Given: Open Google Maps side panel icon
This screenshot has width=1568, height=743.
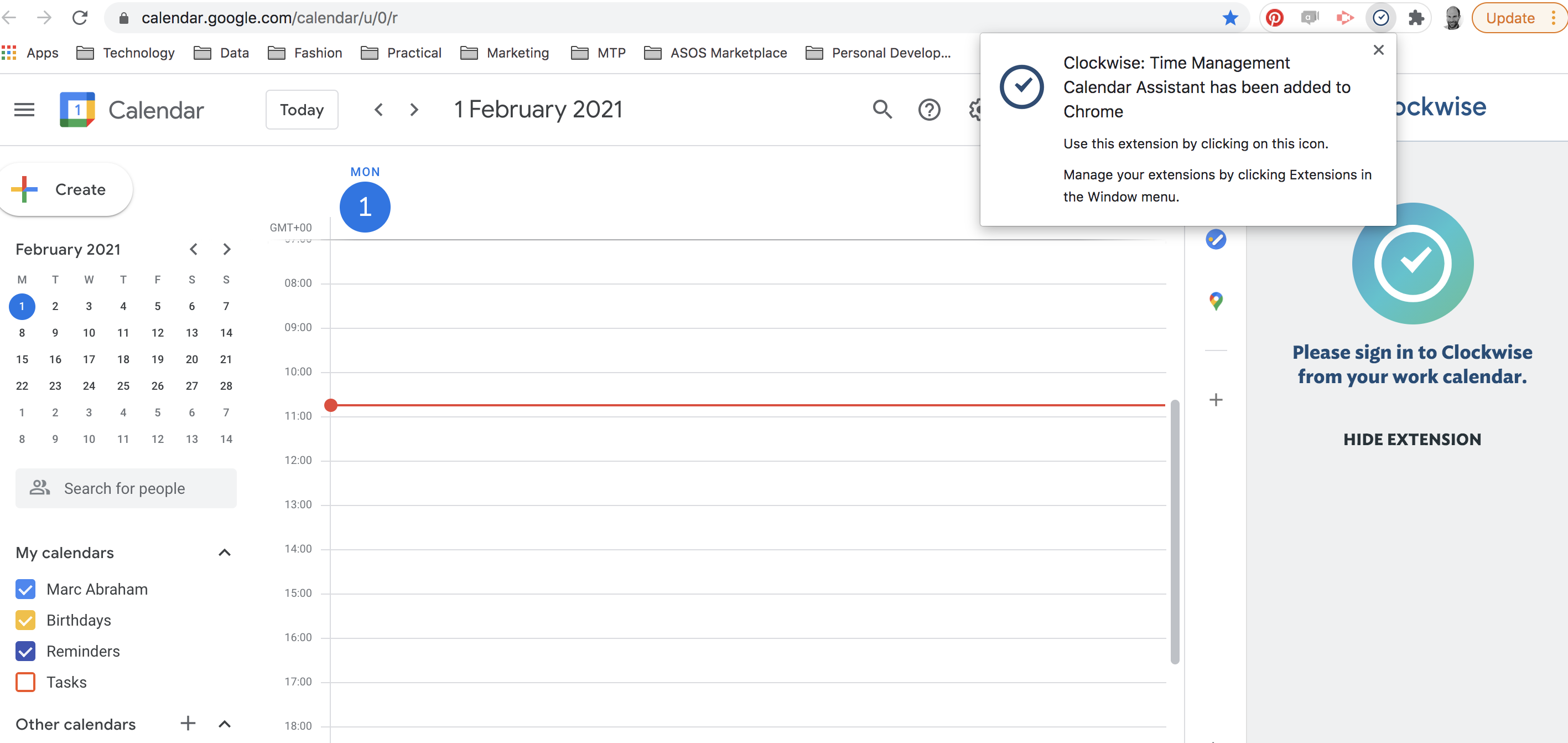Looking at the screenshot, I should [x=1216, y=301].
